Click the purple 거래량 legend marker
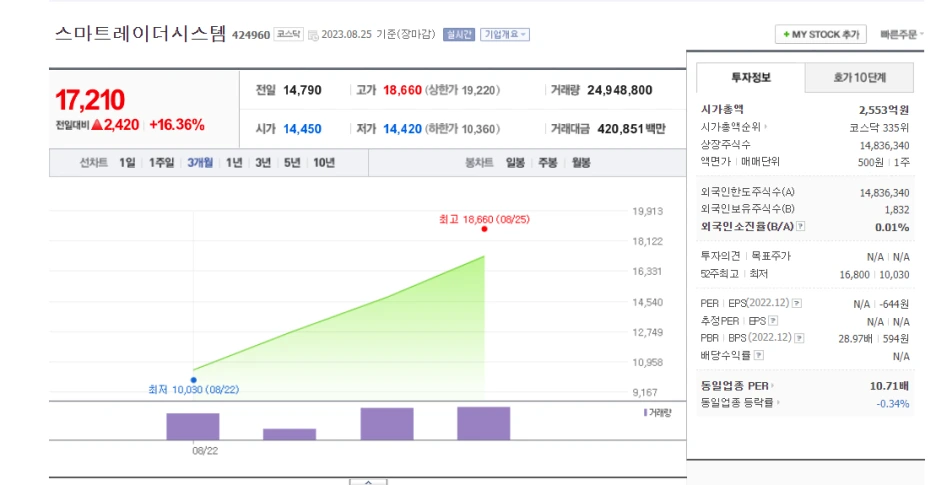936x485 pixels. (x=645, y=413)
